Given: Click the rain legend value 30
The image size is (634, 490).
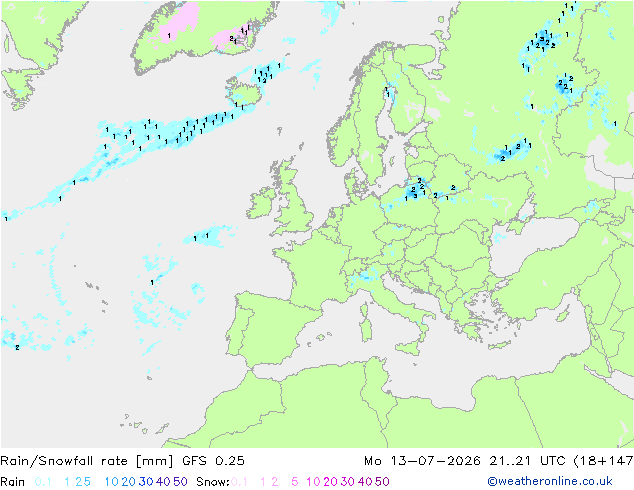Looking at the screenshot, I should point(146,482).
